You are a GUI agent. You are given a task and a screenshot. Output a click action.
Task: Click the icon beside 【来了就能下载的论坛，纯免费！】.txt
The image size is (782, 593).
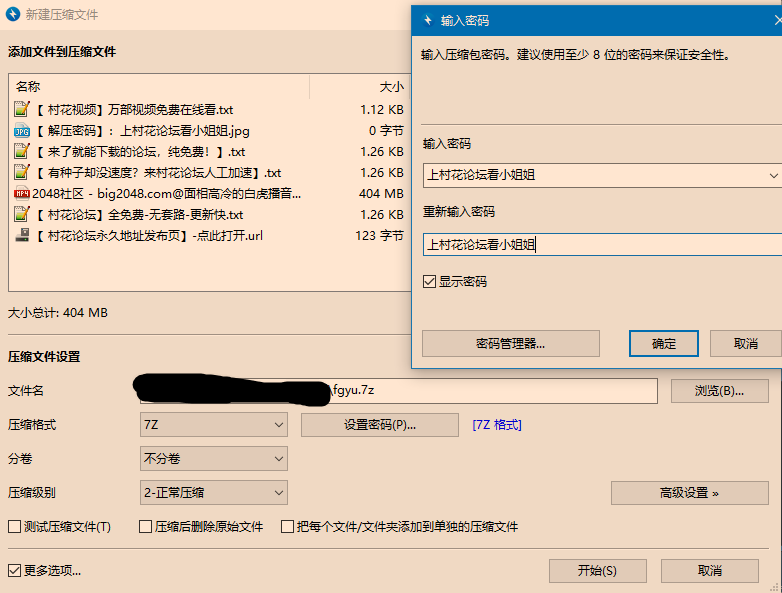click(x=21, y=151)
